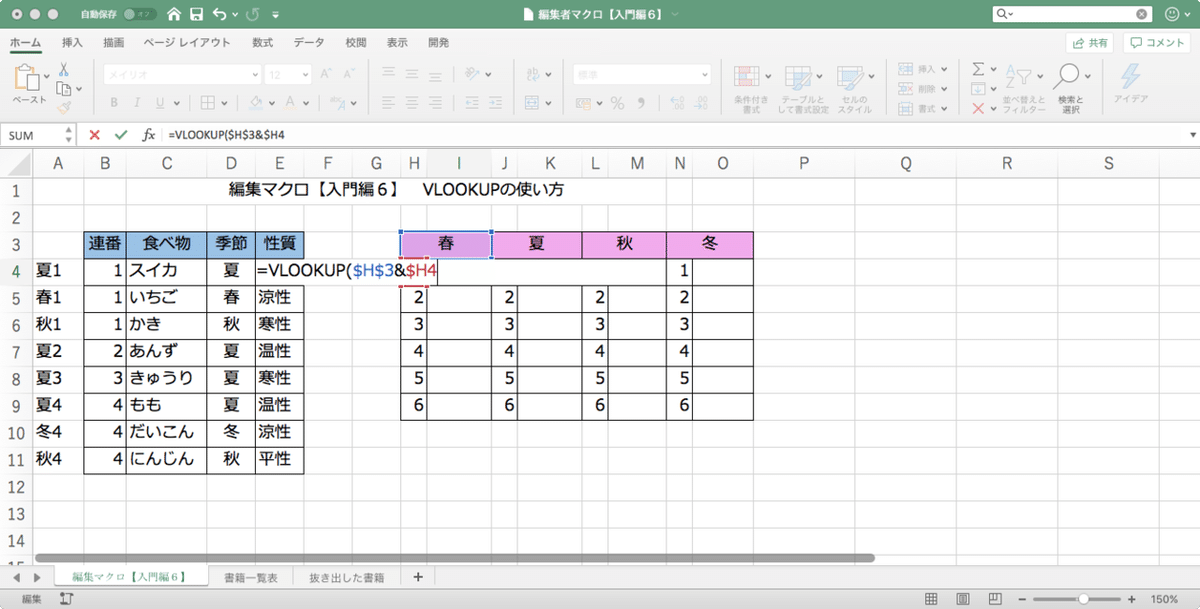Cut selection with the scissors icon

(63, 70)
